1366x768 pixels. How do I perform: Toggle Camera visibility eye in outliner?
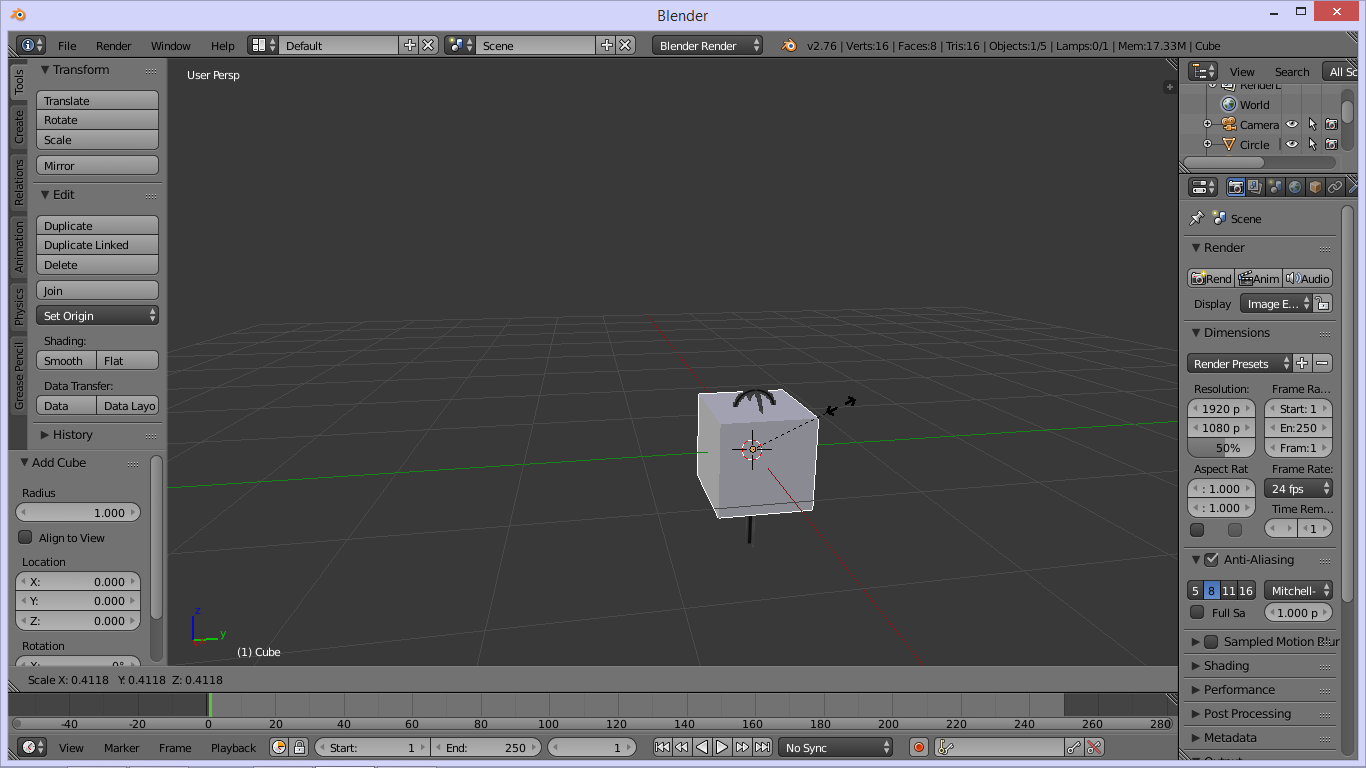pyautogui.click(x=1292, y=124)
